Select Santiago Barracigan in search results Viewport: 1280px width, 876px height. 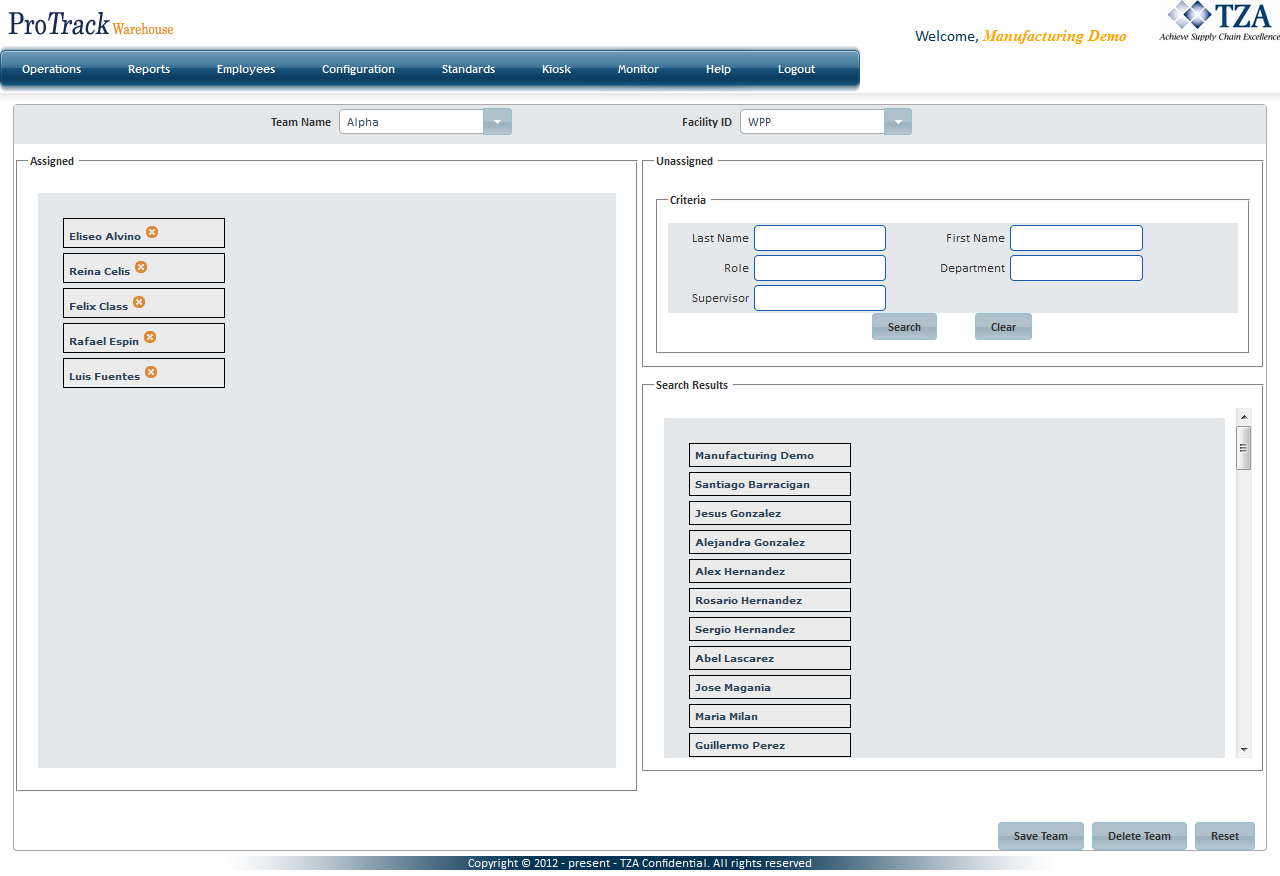pyautogui.click(x=769, y=484)
